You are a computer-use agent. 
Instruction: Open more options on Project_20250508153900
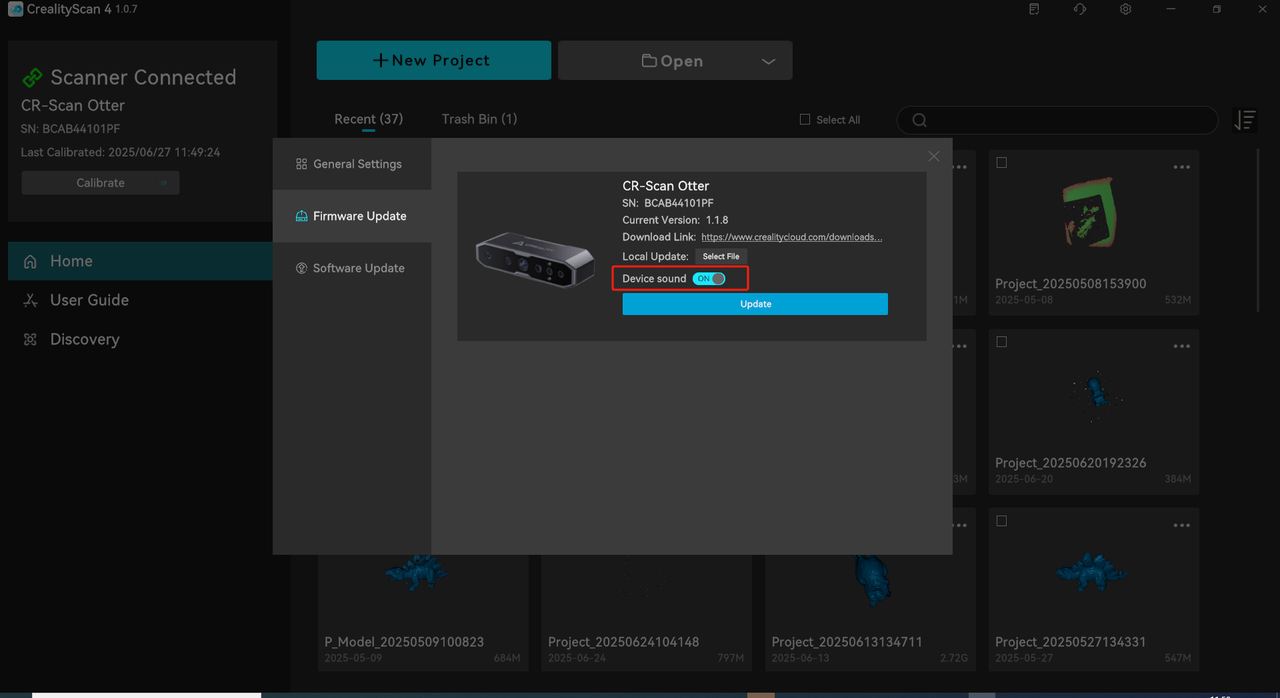pos(1181,167)
